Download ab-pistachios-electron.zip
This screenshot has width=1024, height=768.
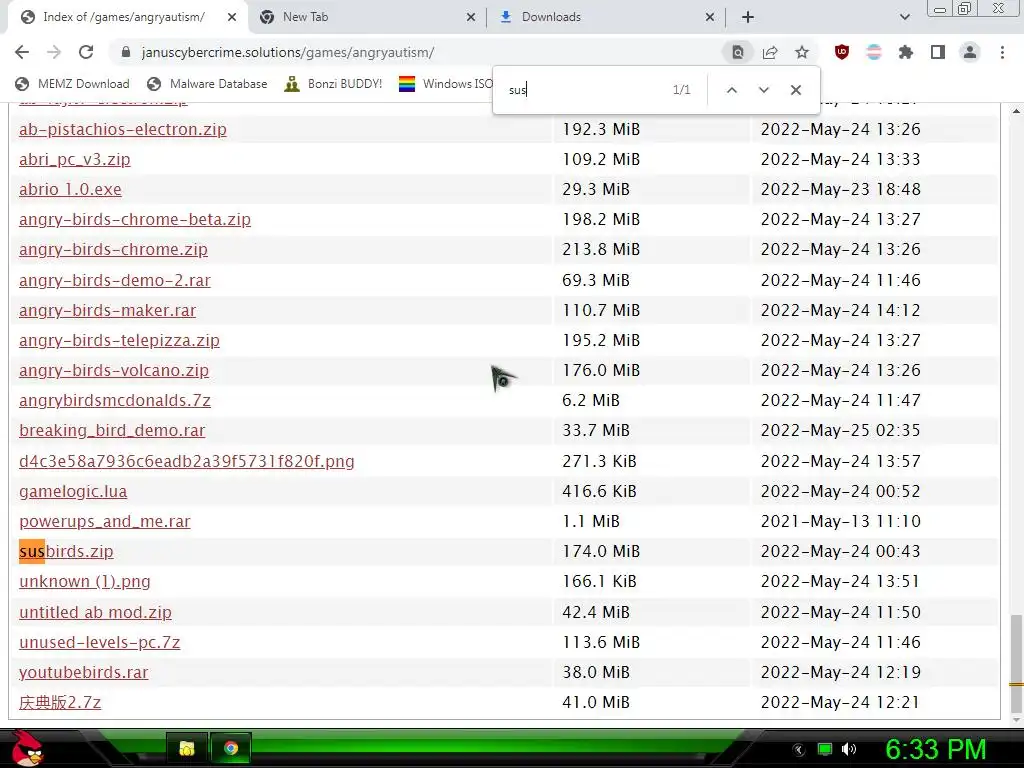(x=123, y=129)
